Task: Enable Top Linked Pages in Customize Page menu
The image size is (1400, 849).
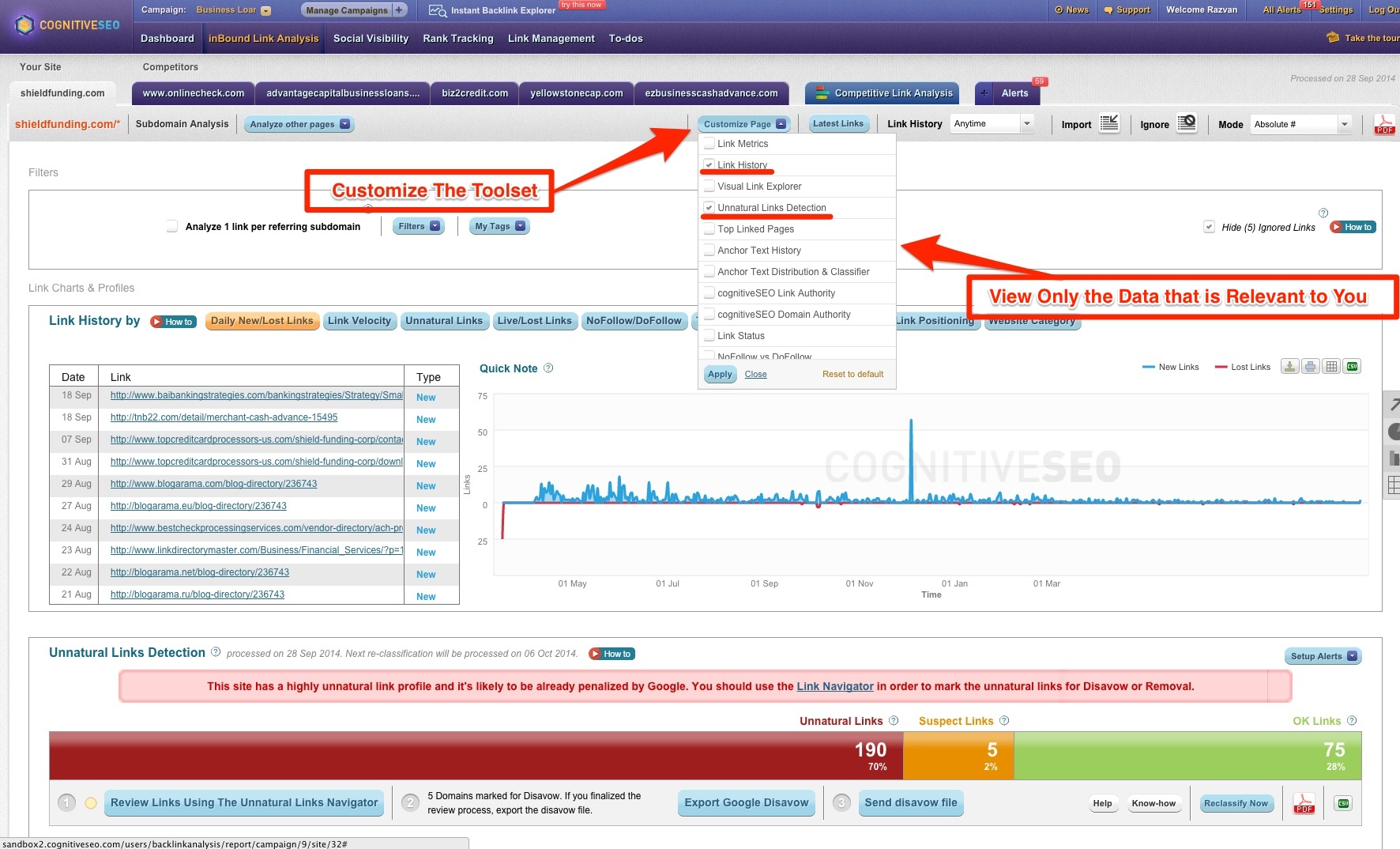Action: 709,228
